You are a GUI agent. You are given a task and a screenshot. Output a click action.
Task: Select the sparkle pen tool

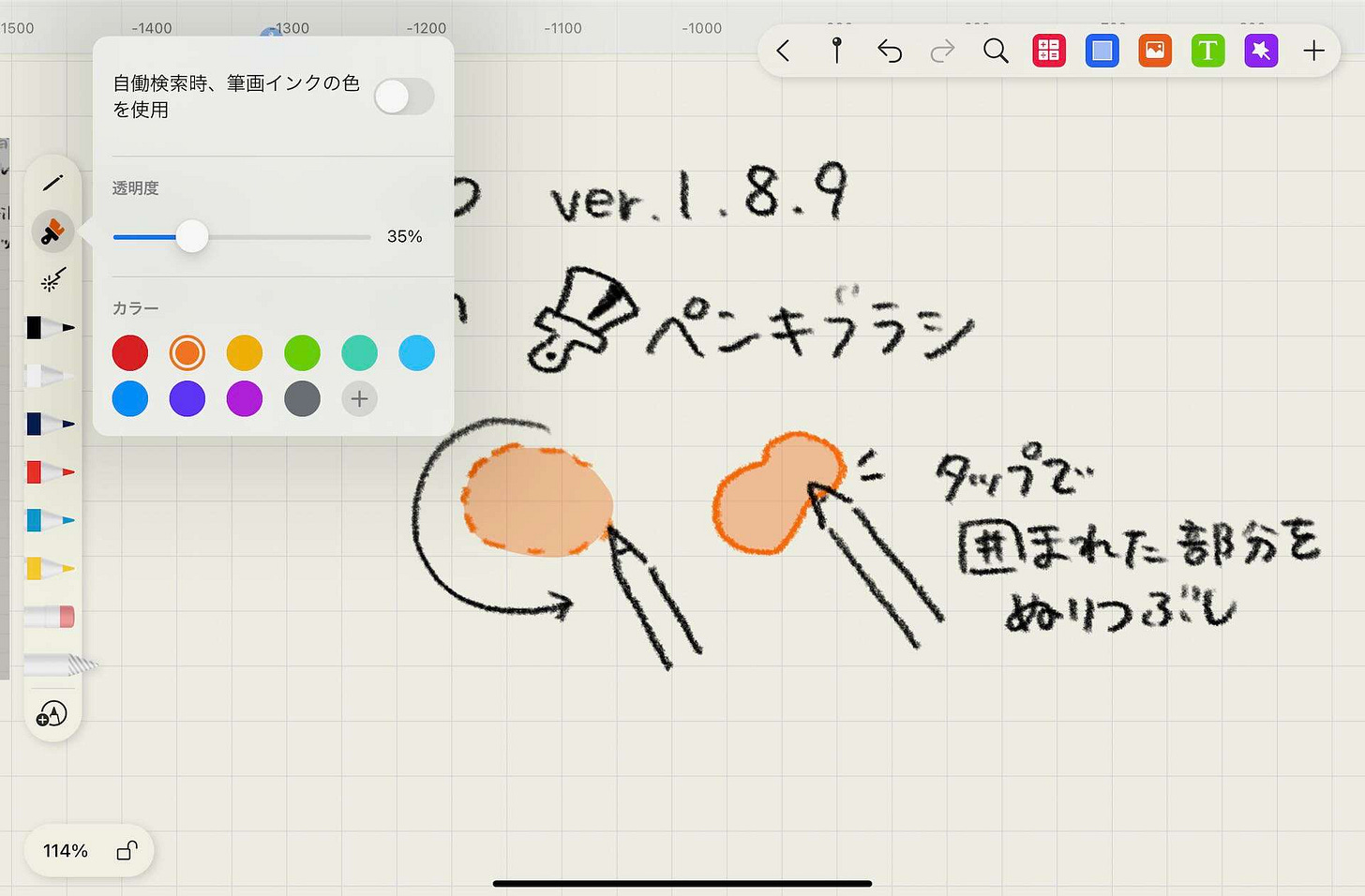52,279
